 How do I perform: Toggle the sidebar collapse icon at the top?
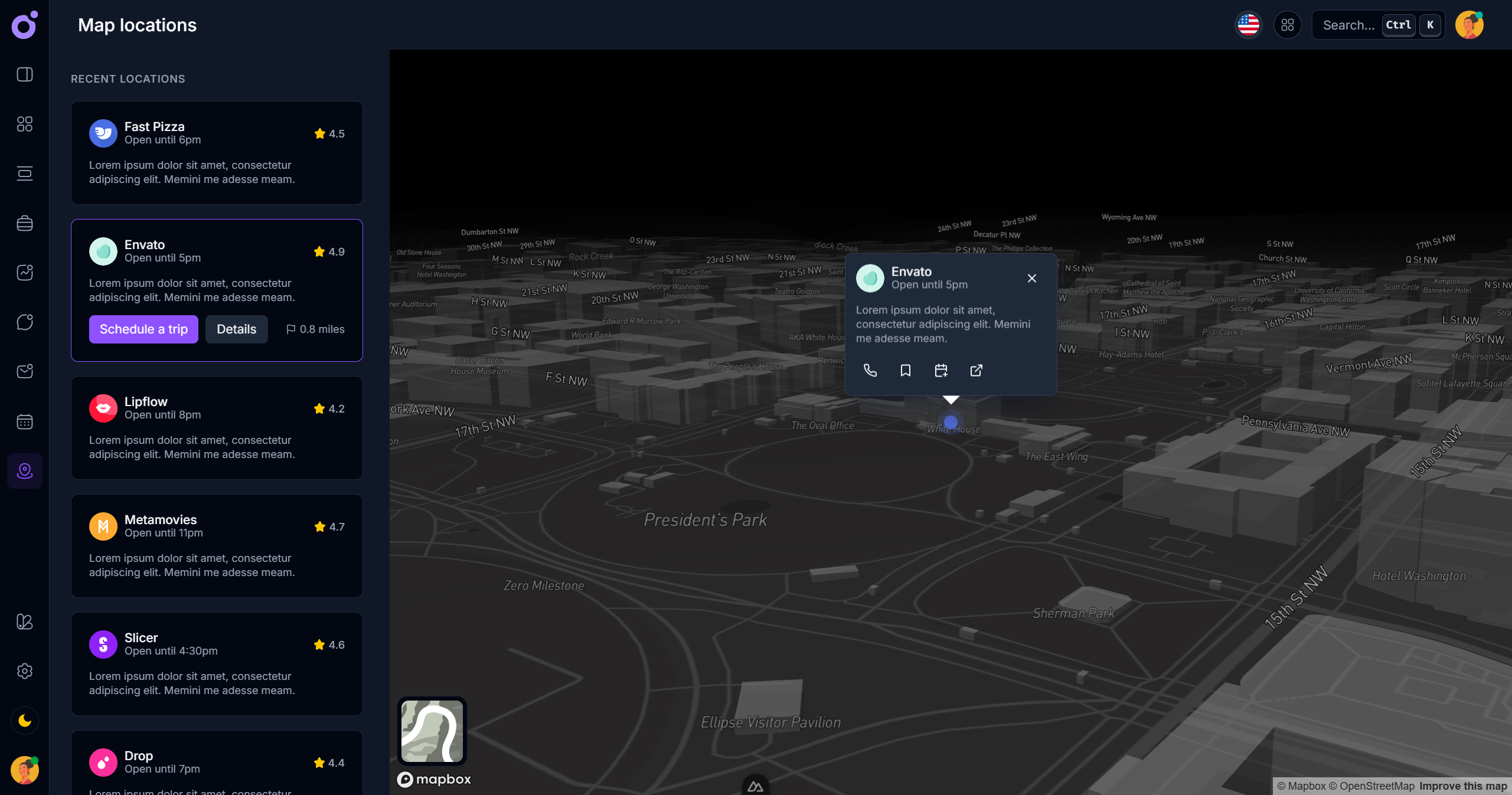coord(25,74)
